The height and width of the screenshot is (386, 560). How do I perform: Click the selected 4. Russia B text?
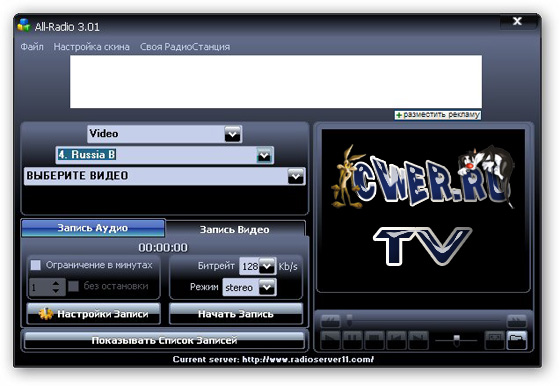pyautogui.click(x=87, y=155)
